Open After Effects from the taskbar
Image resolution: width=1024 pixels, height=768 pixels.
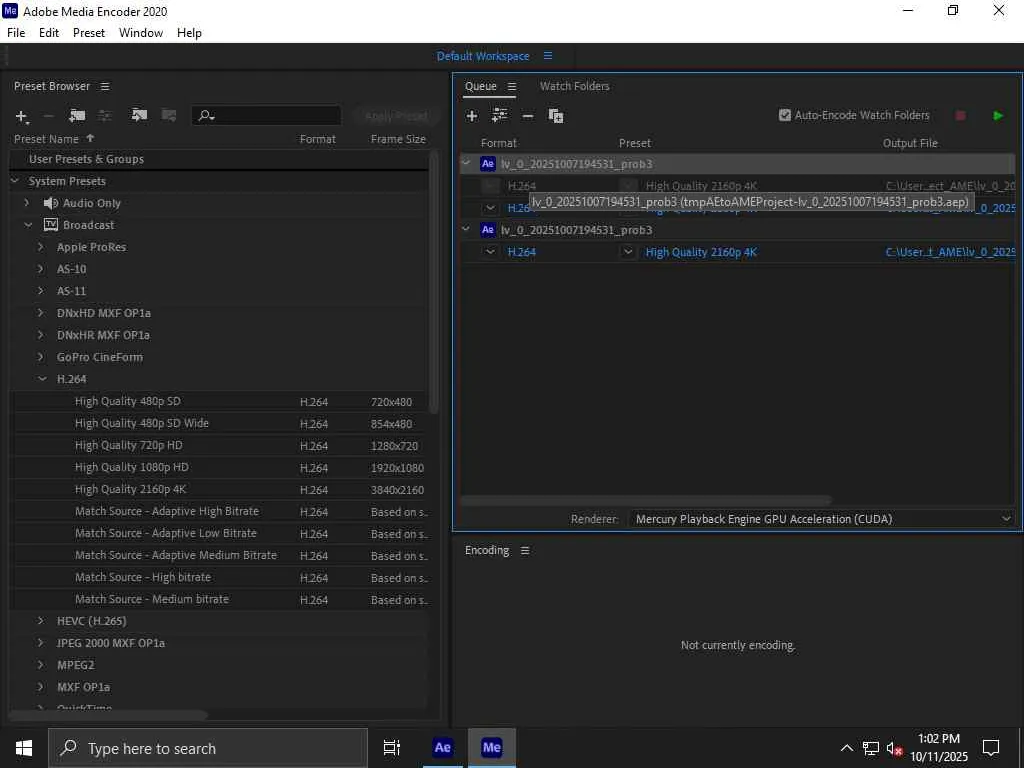(442, 748)
